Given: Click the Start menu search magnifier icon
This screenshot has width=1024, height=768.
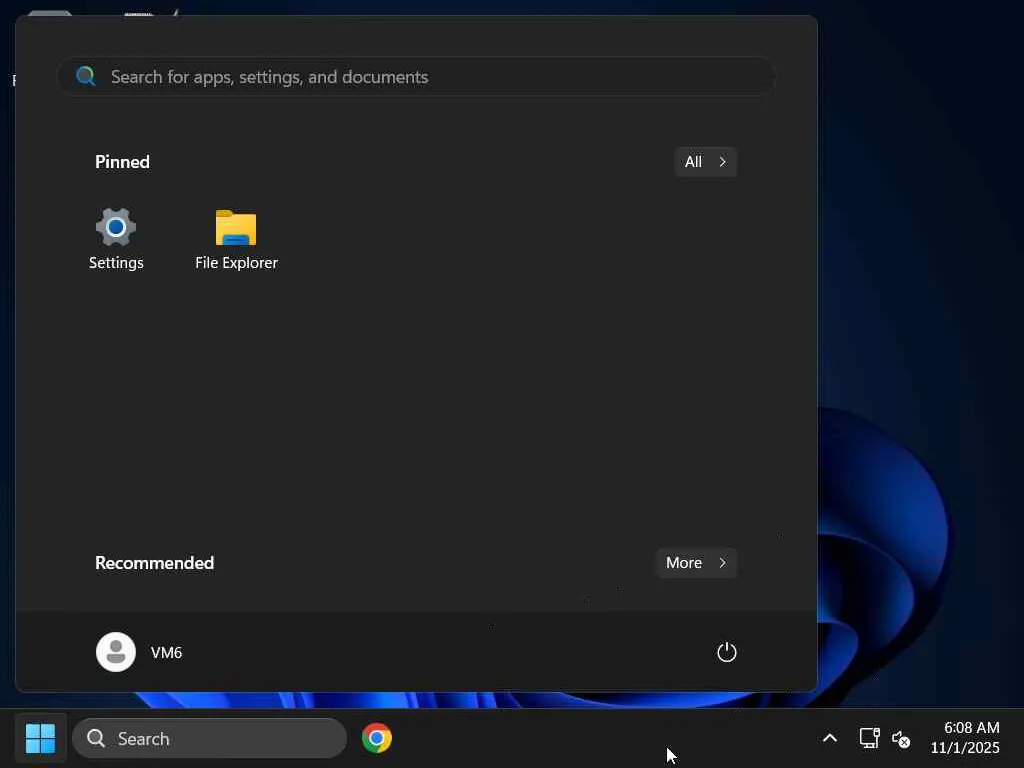Looking at the screenshot, I should [x=86, y=76].
